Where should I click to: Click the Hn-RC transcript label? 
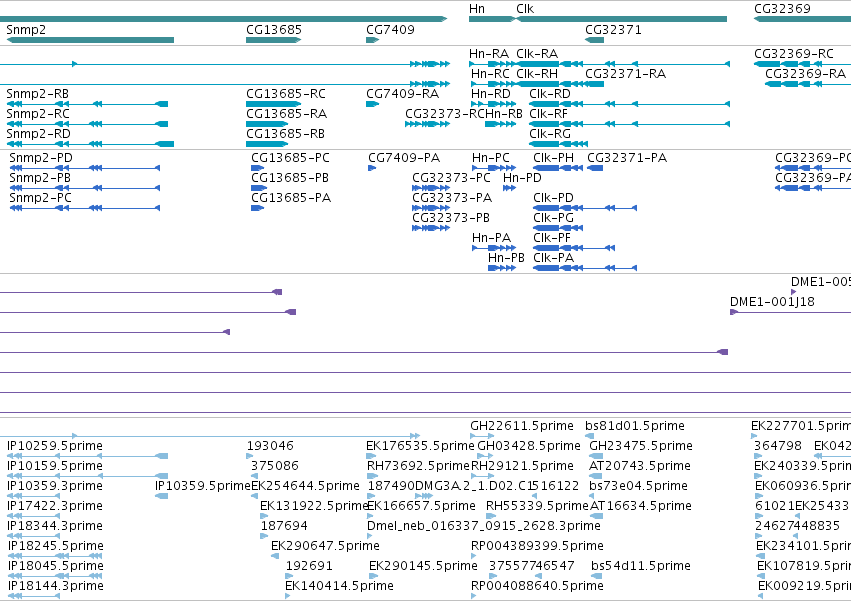click(x=491, y=74)
